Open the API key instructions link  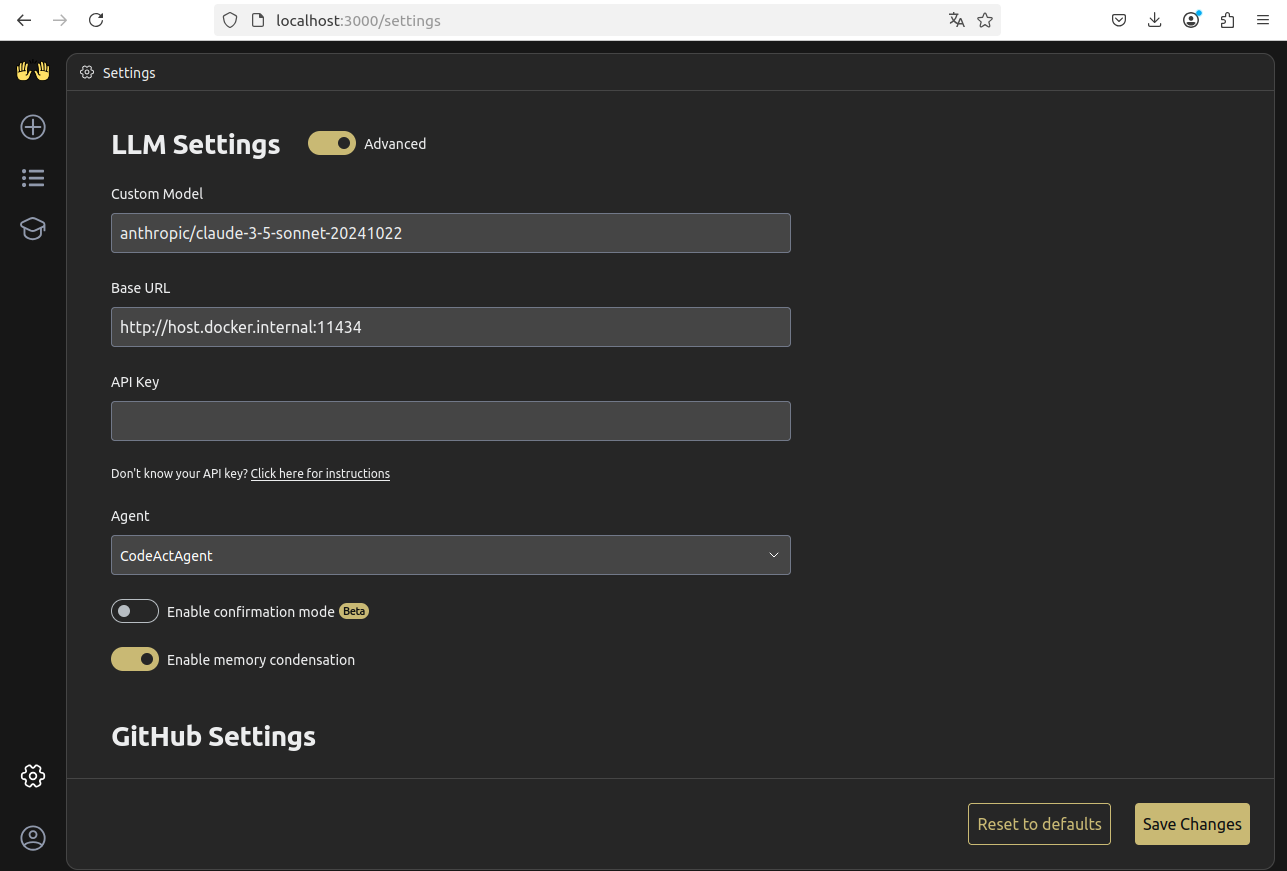click(x=320, y=473)
